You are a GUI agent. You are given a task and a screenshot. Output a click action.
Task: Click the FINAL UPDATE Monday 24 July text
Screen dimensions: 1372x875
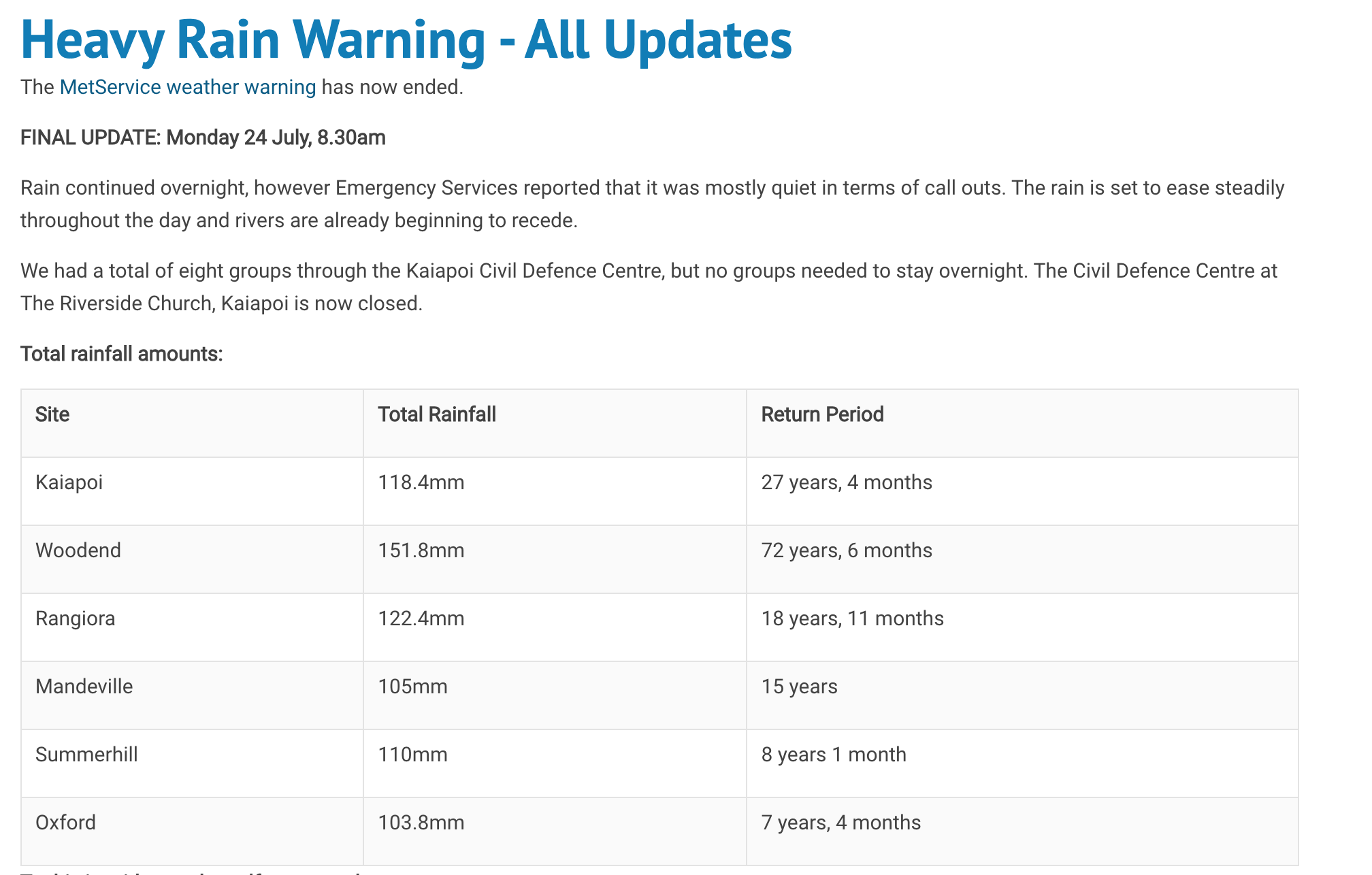(x=203, y=137)
